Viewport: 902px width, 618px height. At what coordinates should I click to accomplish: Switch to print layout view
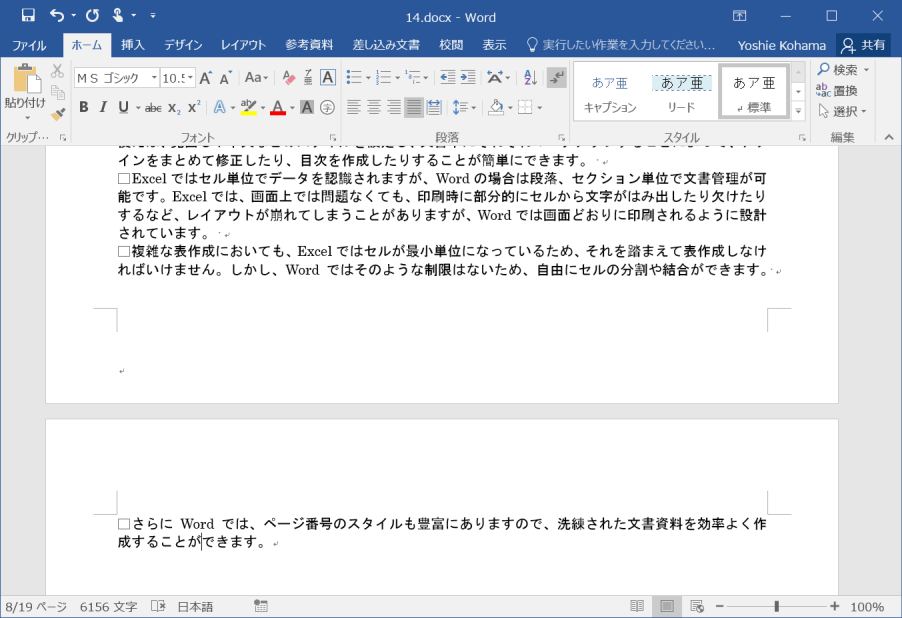coord(667,606)
